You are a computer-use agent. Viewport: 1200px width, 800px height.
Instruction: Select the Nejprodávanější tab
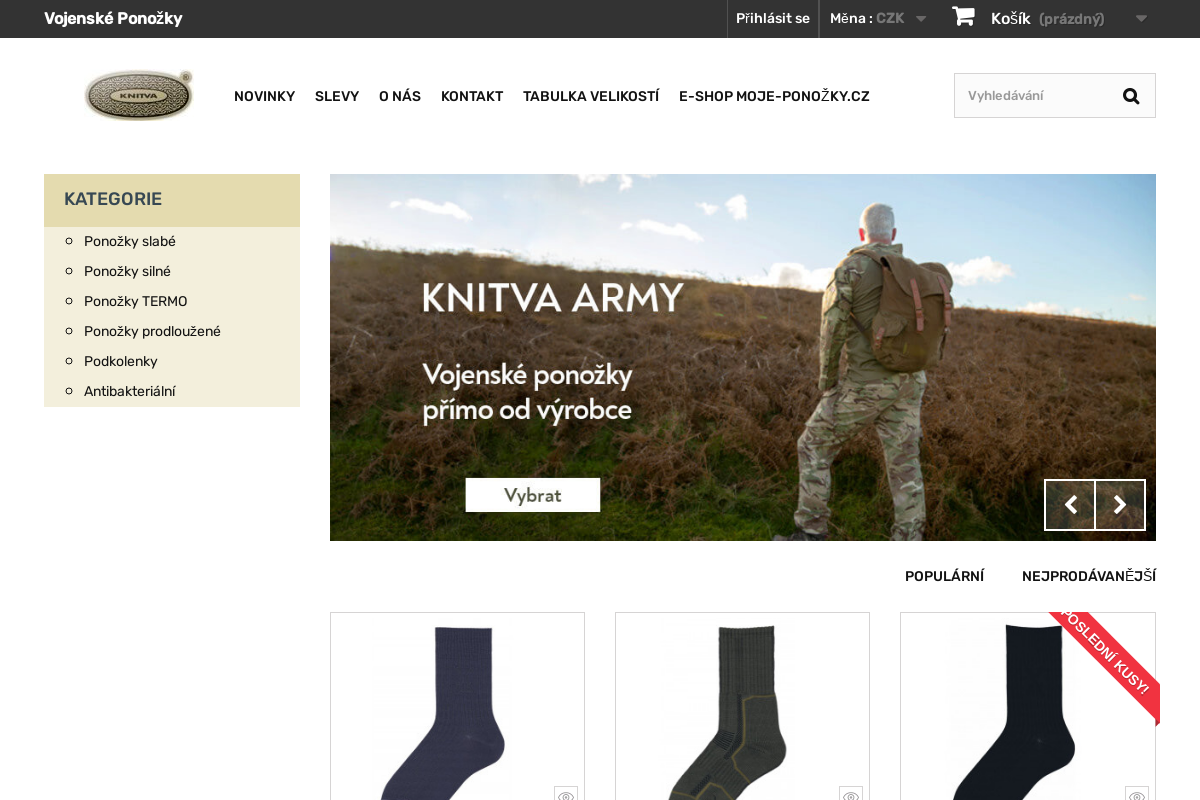coord(1088,576)
